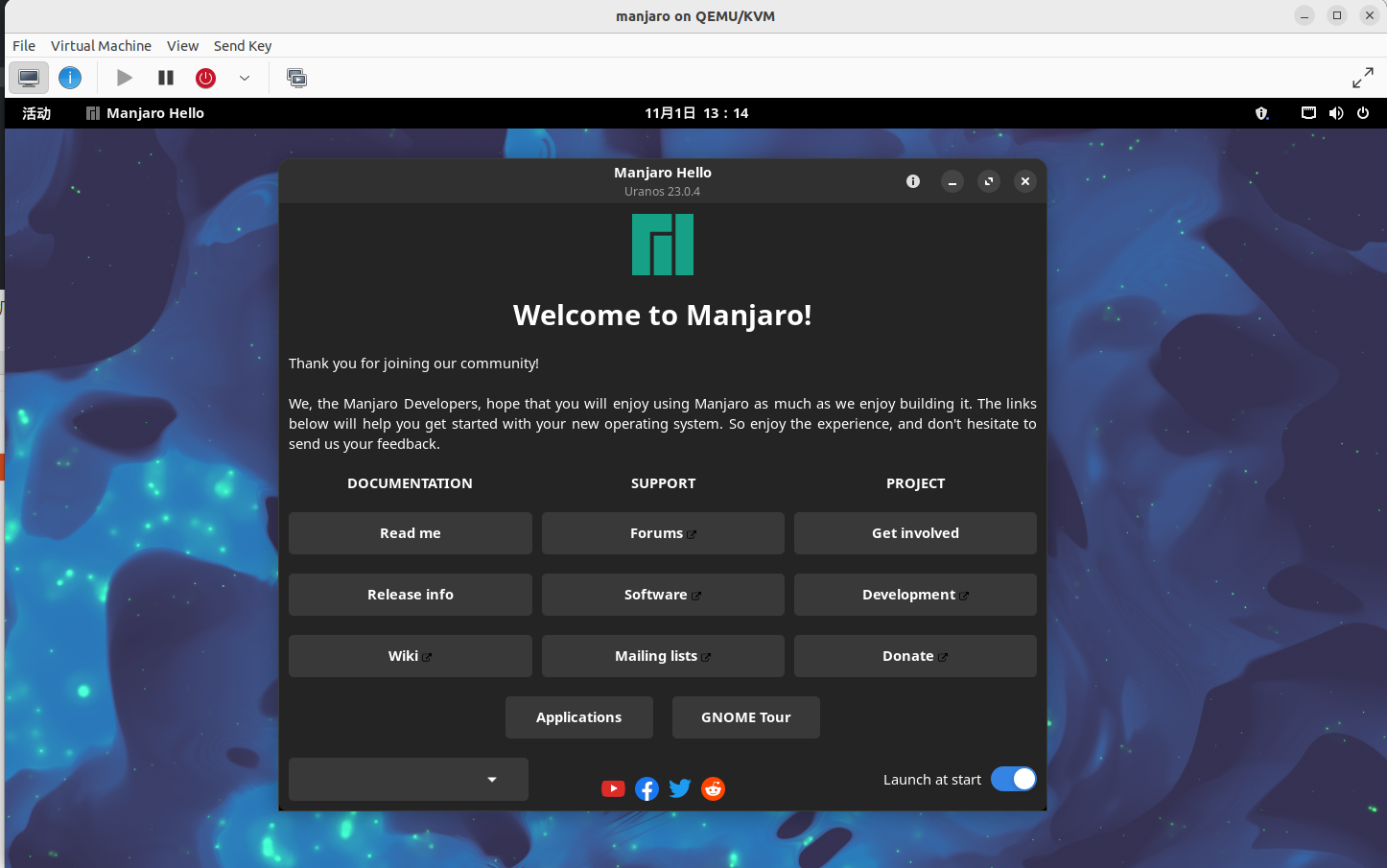Open the Mailing lists link
Image resolution: width=1387 pixels, height=868 pixels.
(663, 656)
